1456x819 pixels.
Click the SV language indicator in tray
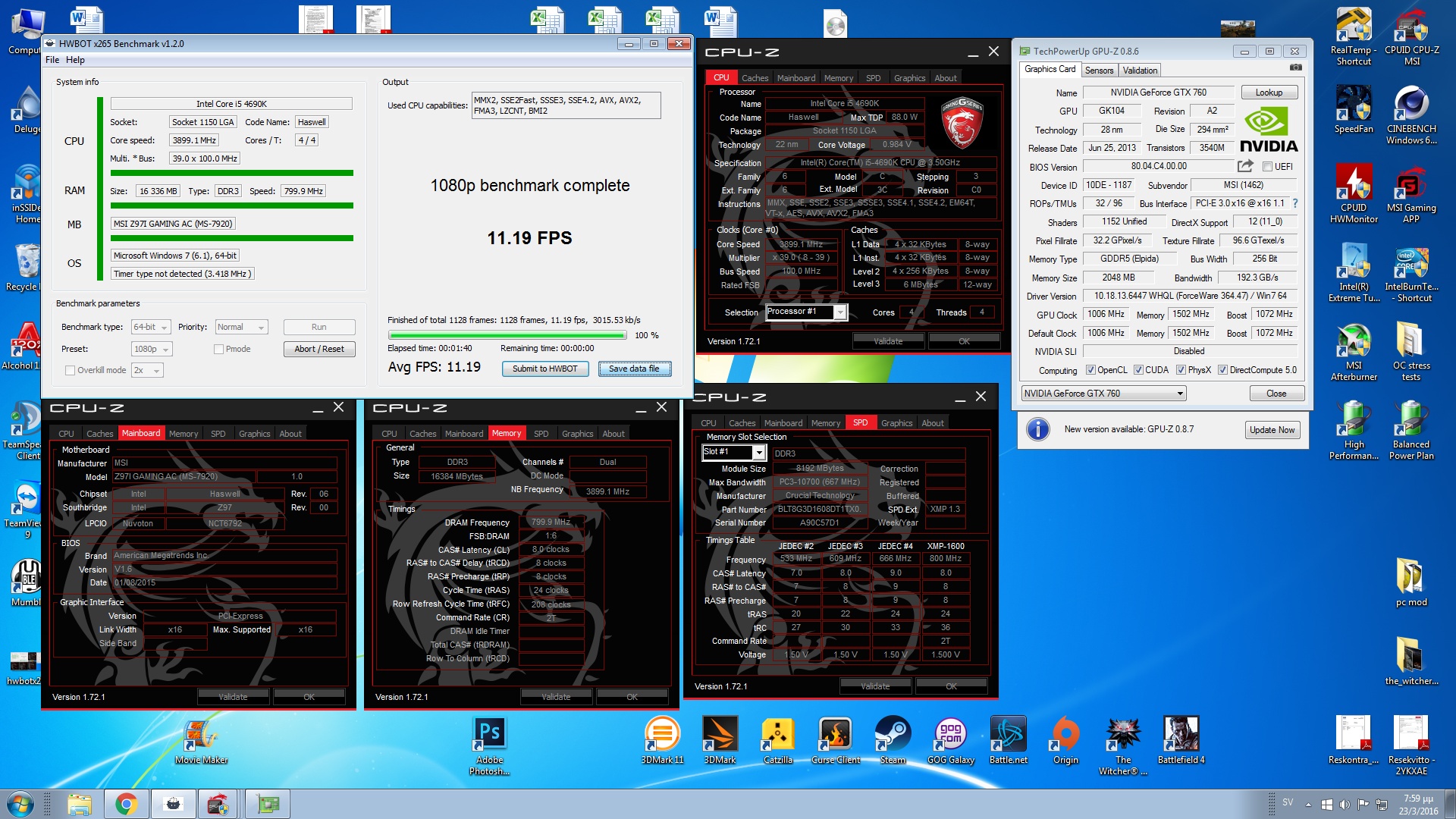(1288, 802)
